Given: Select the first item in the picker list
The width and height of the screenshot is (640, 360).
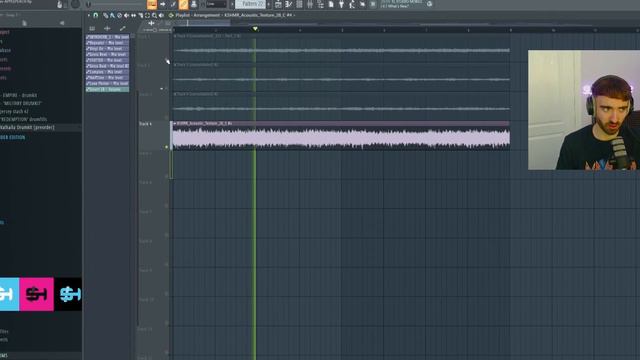Looking at the screenshot, I should tap(107, 37).
